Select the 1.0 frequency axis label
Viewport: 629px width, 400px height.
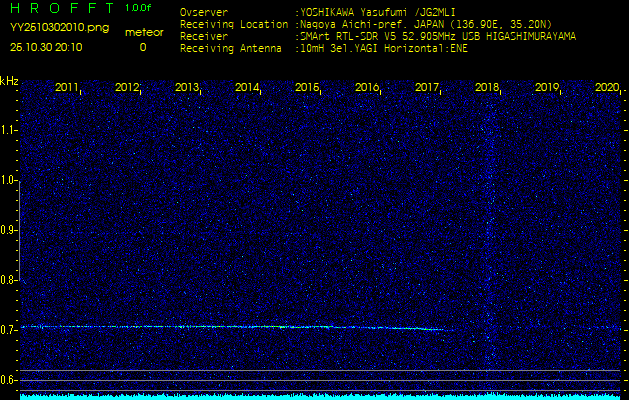(x=9, y=180)
